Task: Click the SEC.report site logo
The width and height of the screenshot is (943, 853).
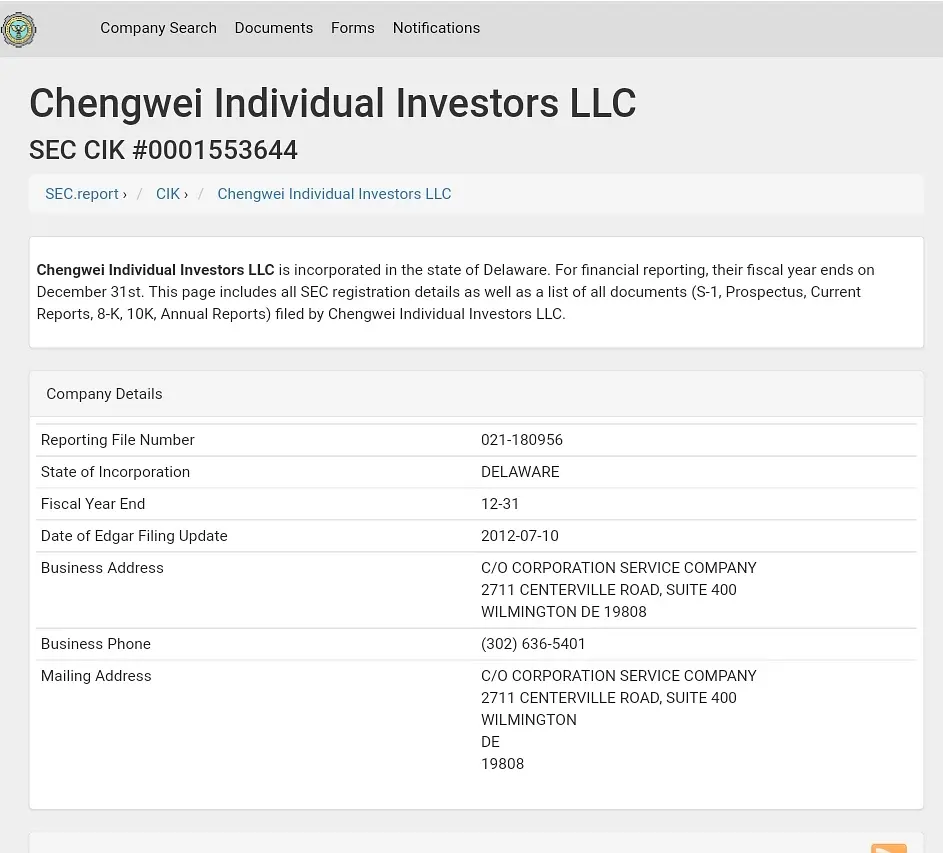Action: (19, 29)
